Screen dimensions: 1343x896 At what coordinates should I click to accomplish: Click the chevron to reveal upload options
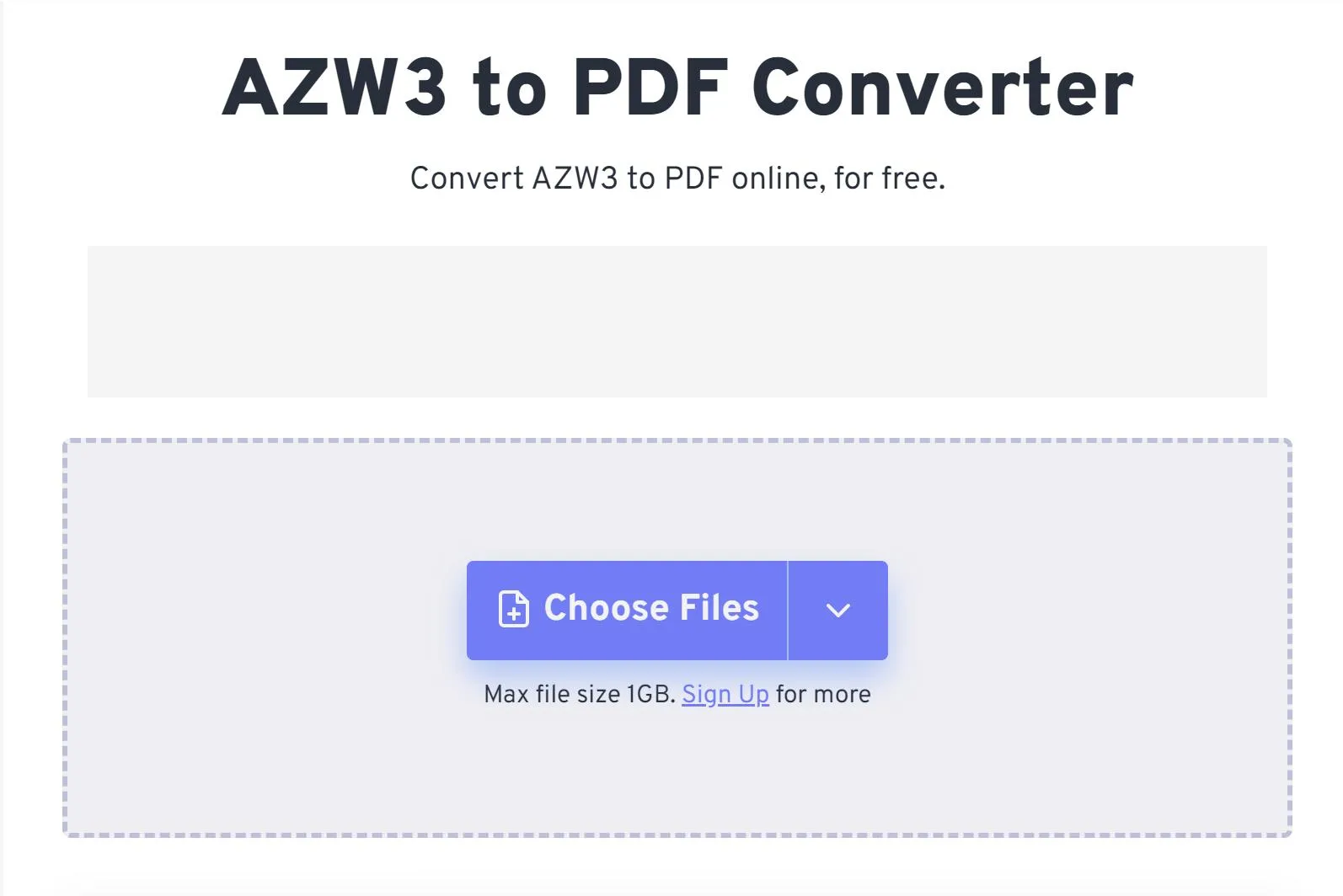point(837,610)
